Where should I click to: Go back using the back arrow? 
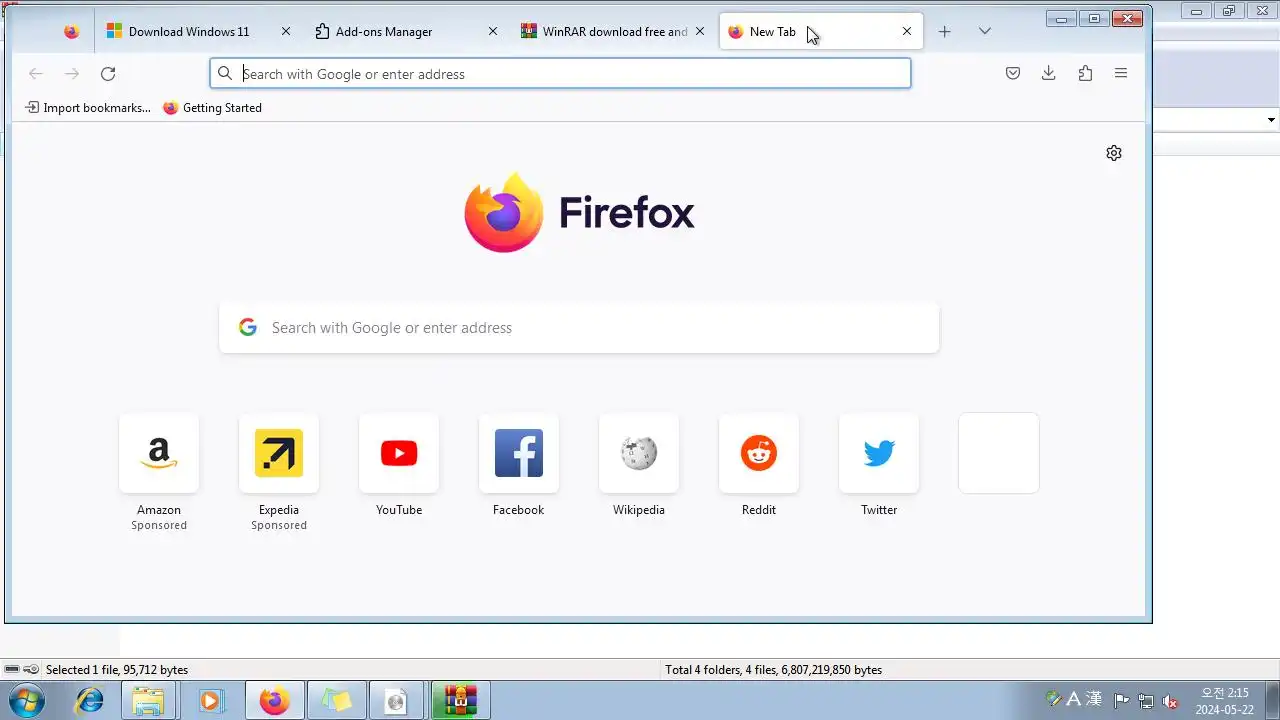coord(36,74)
